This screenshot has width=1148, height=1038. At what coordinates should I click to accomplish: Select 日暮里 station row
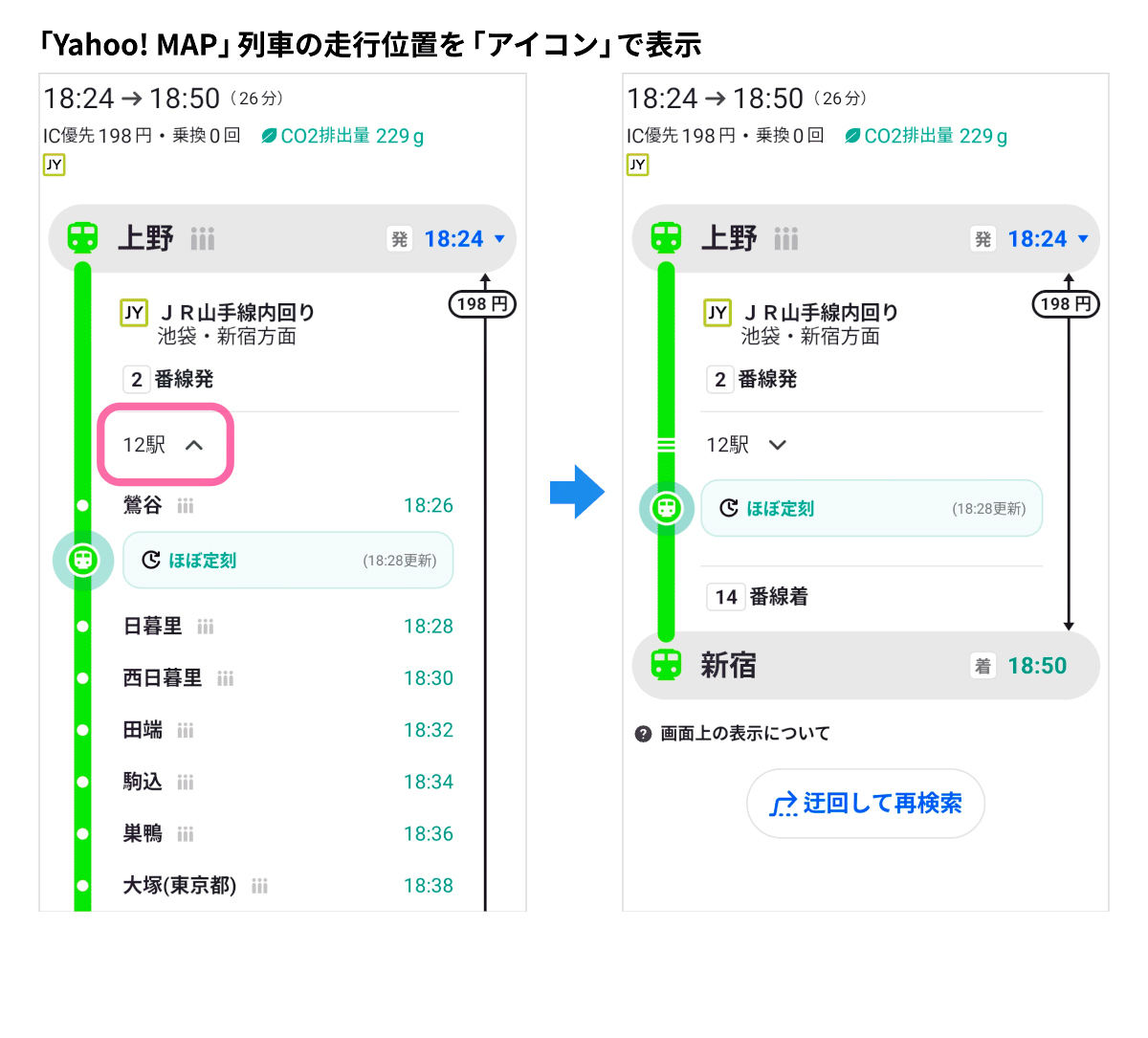pyautogui.click(x=288, y=626)
